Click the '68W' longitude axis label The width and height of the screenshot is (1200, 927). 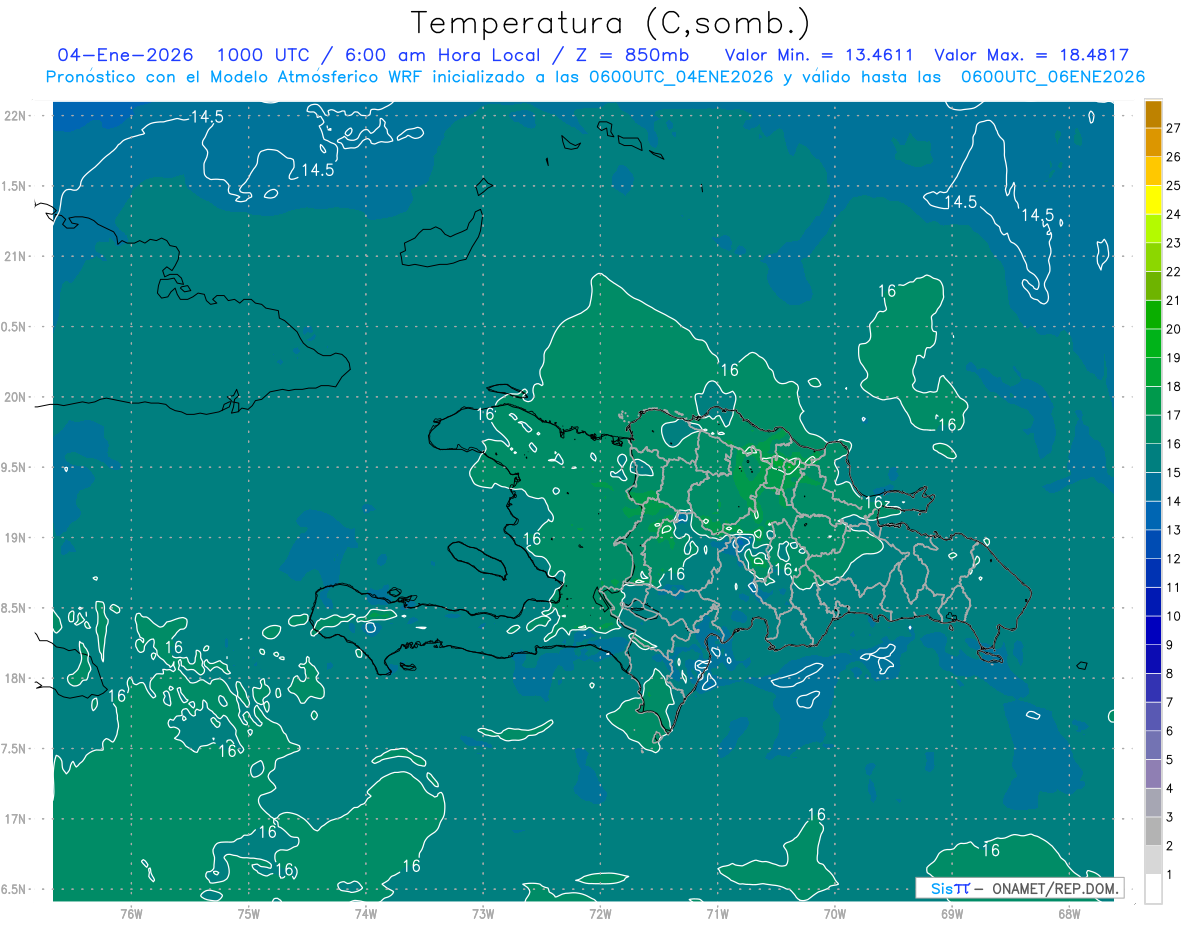[x=1068, y=914]
